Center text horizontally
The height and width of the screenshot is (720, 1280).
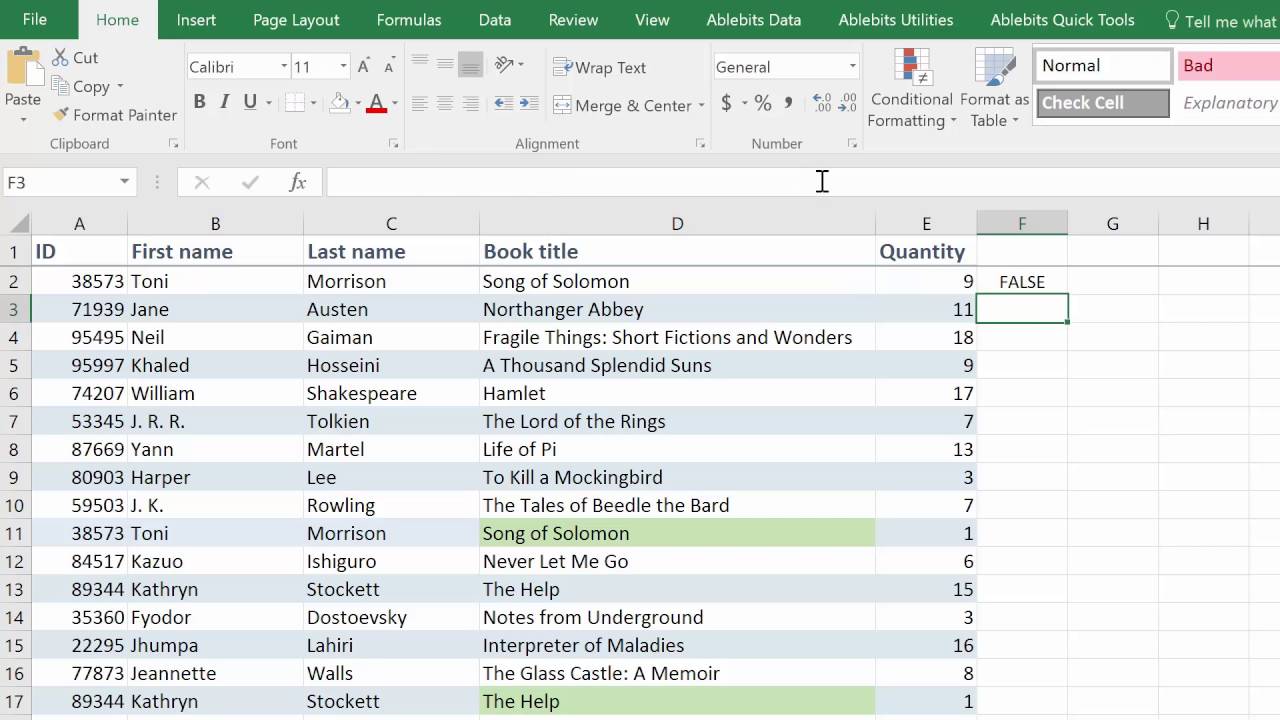click(445, 103)
